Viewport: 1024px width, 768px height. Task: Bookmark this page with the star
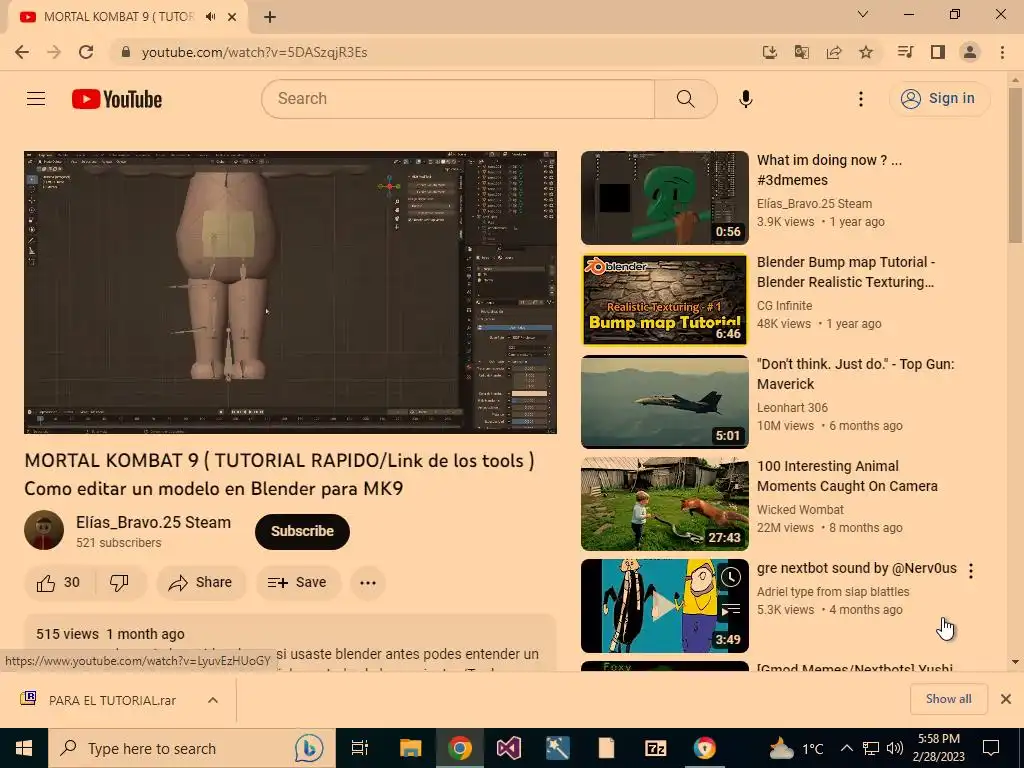866,52
